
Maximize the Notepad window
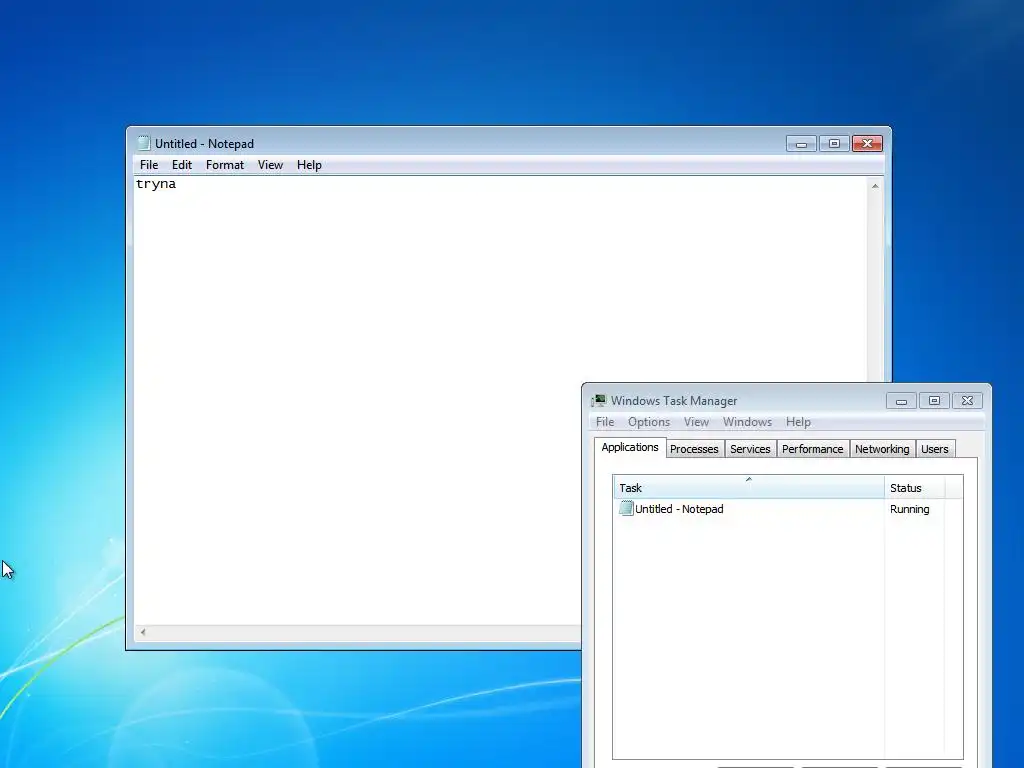click(834, 144)
